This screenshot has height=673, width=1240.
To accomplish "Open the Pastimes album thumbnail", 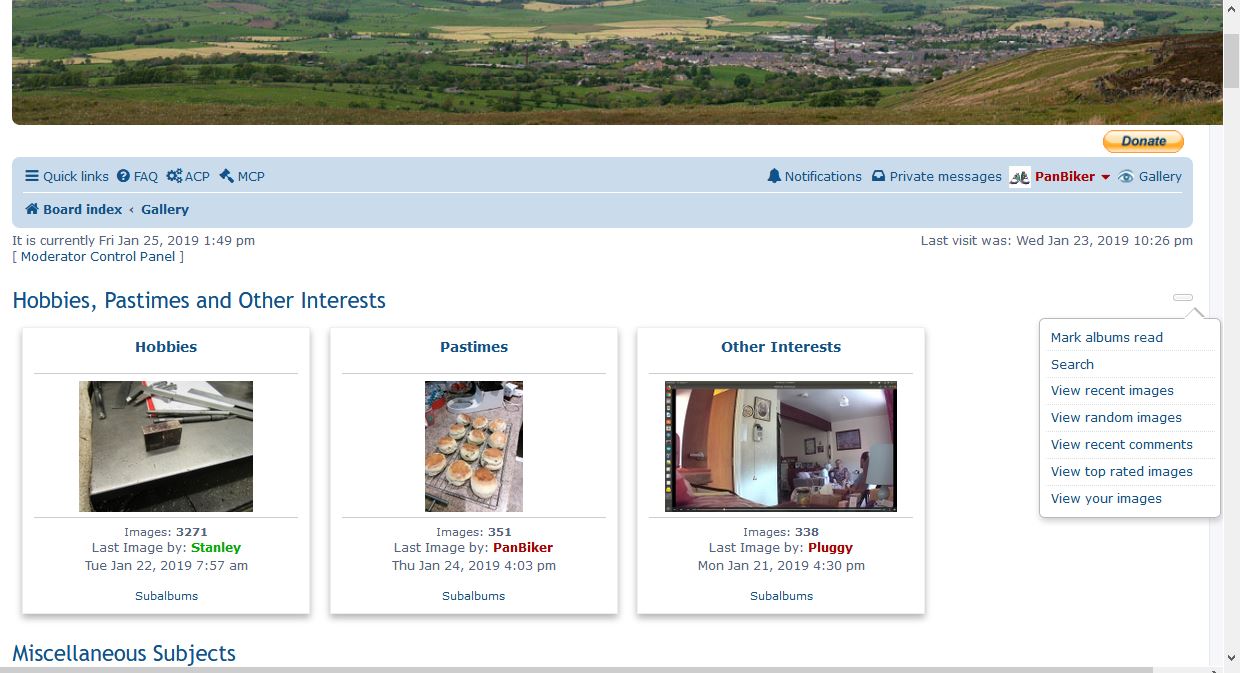I will [x=474, y=446].
